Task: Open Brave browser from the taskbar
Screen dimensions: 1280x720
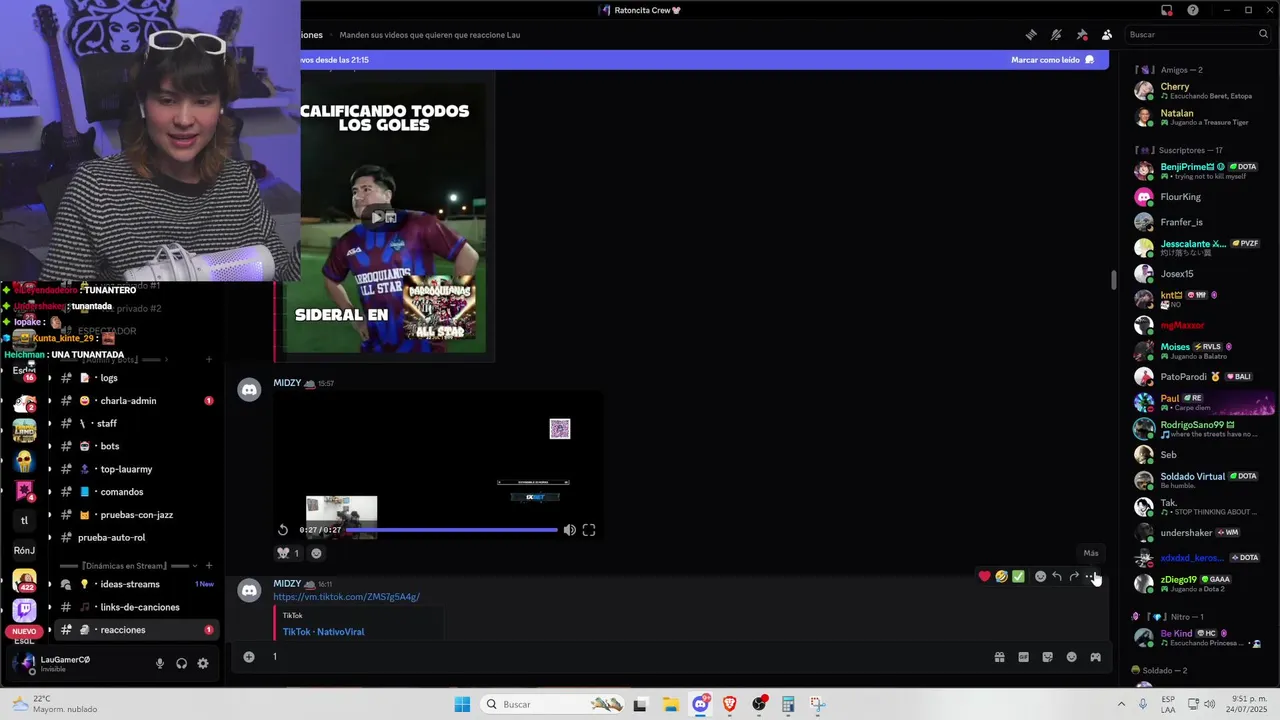Action: click(730, 704)
